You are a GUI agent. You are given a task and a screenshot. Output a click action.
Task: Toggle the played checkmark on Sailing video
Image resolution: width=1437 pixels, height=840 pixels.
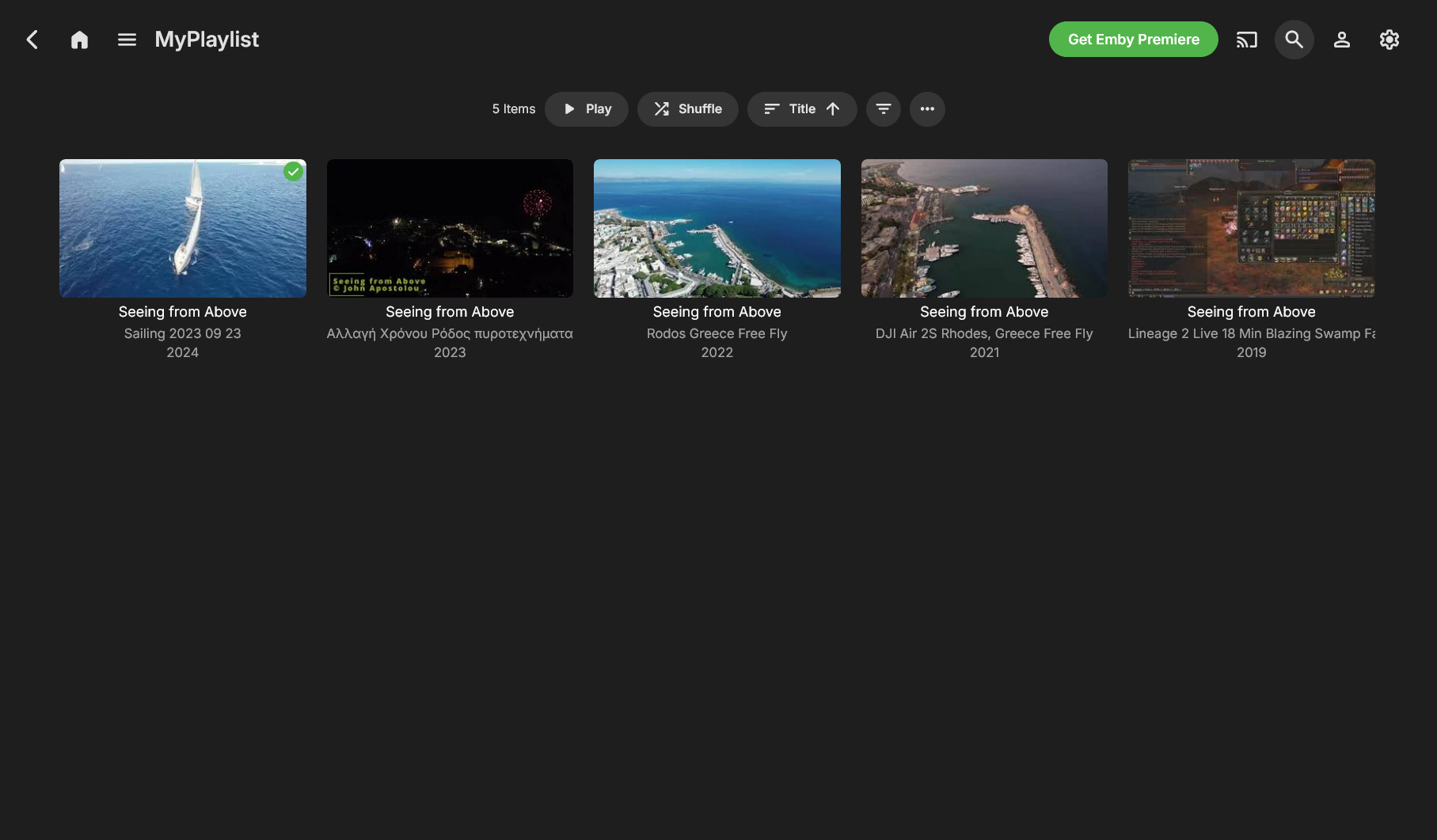(293, 172)
